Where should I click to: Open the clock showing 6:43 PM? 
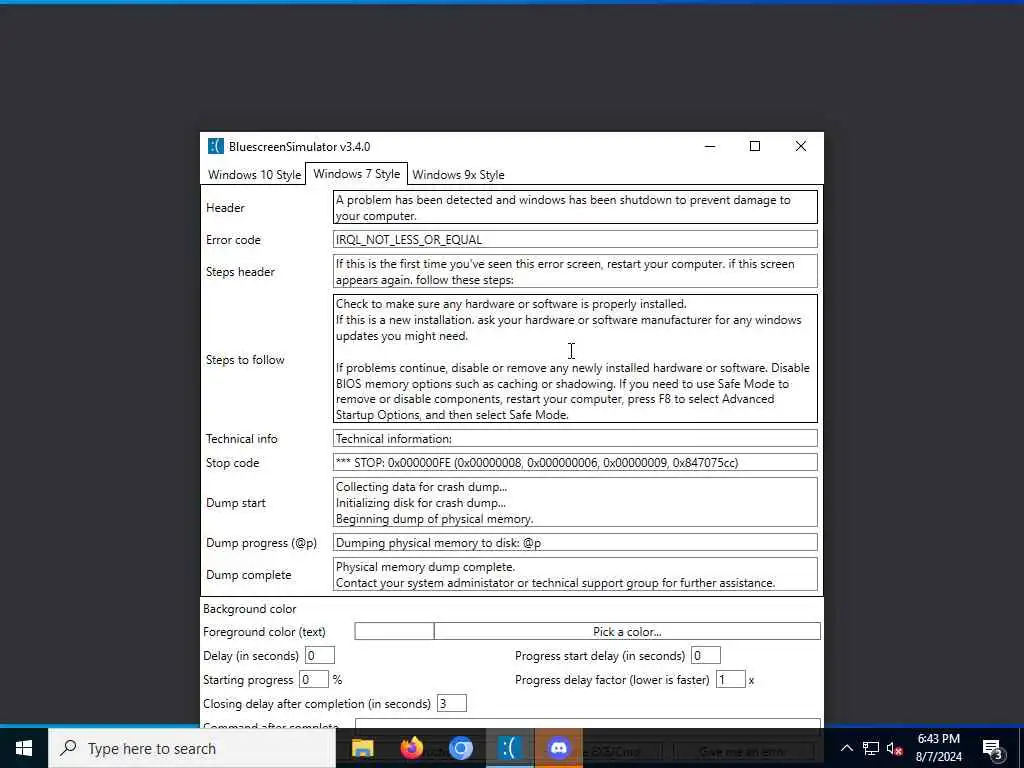tap(938, 748)
